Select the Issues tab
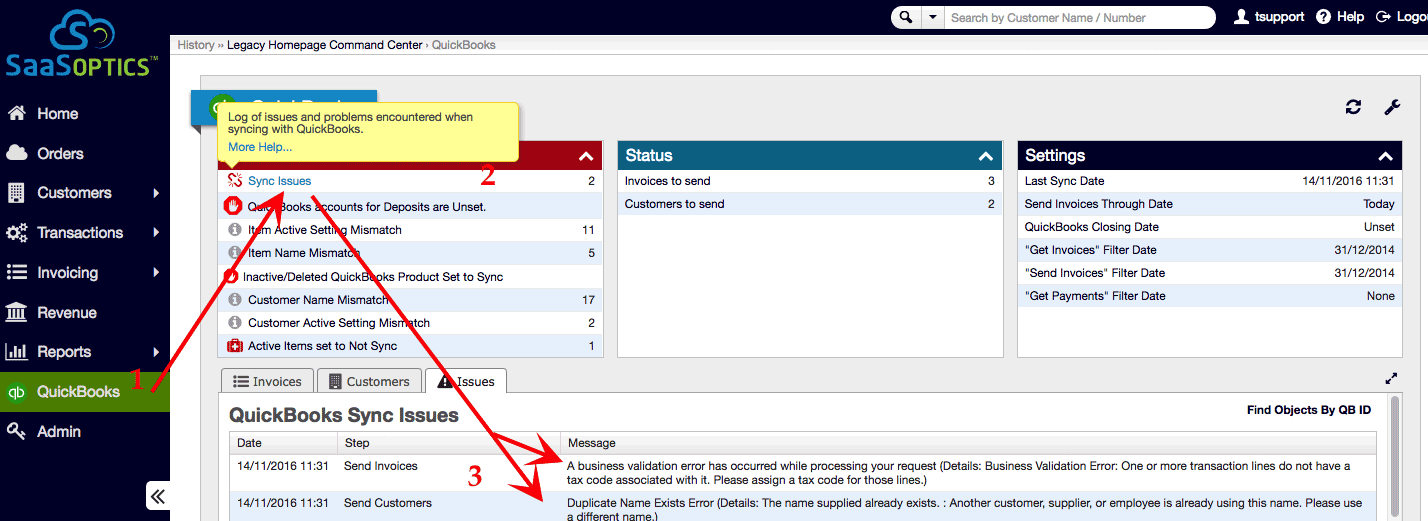 [466, 381]
